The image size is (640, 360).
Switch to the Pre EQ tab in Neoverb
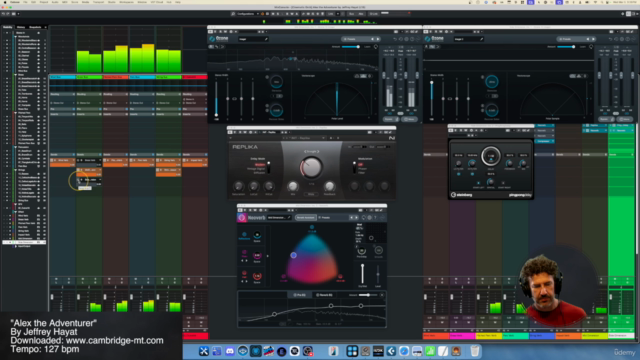tap(300, 295)
